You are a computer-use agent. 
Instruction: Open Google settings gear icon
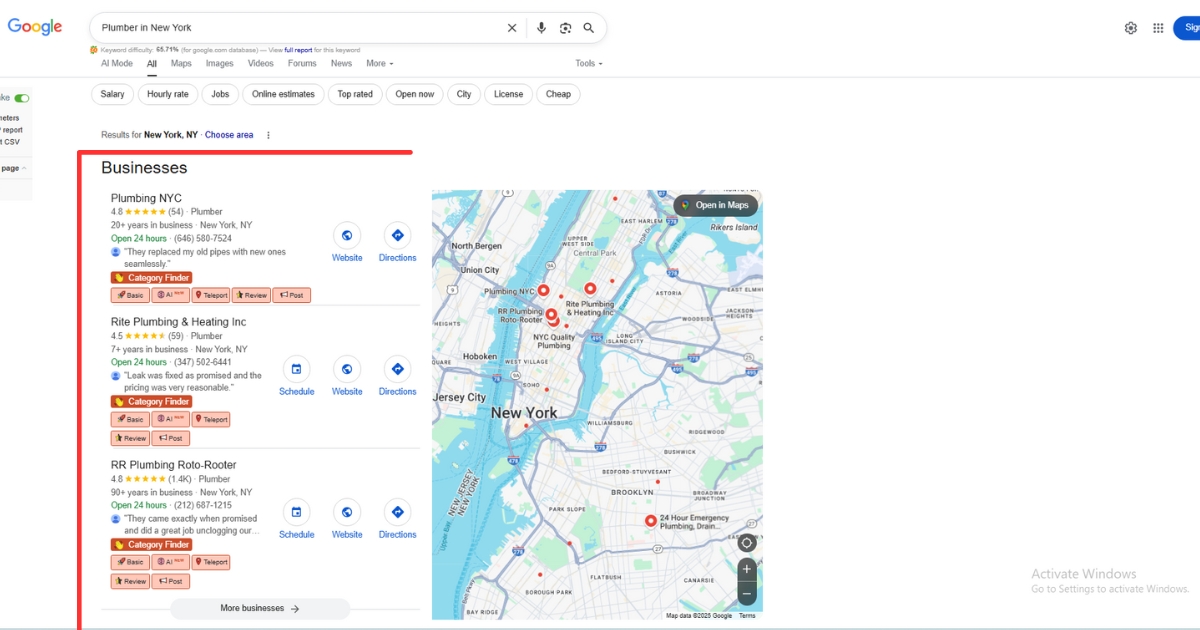coord(1131,28)
